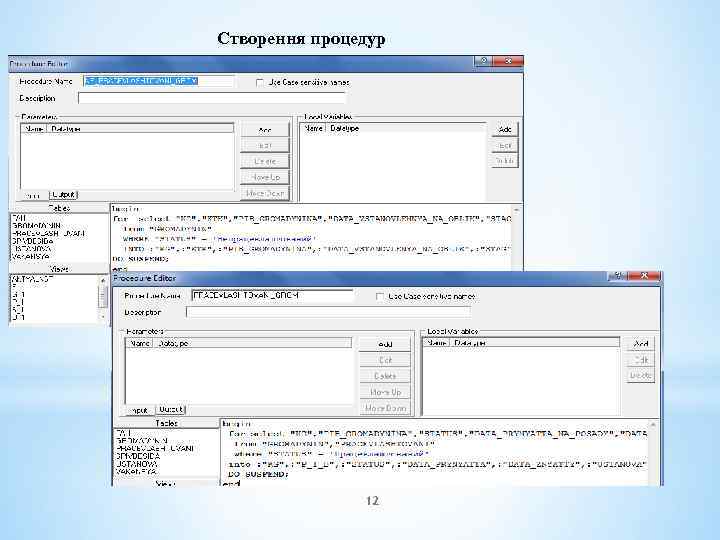Click Parameters Delete button in front window
Screen dimensions: 720x540
coord(385,376)
